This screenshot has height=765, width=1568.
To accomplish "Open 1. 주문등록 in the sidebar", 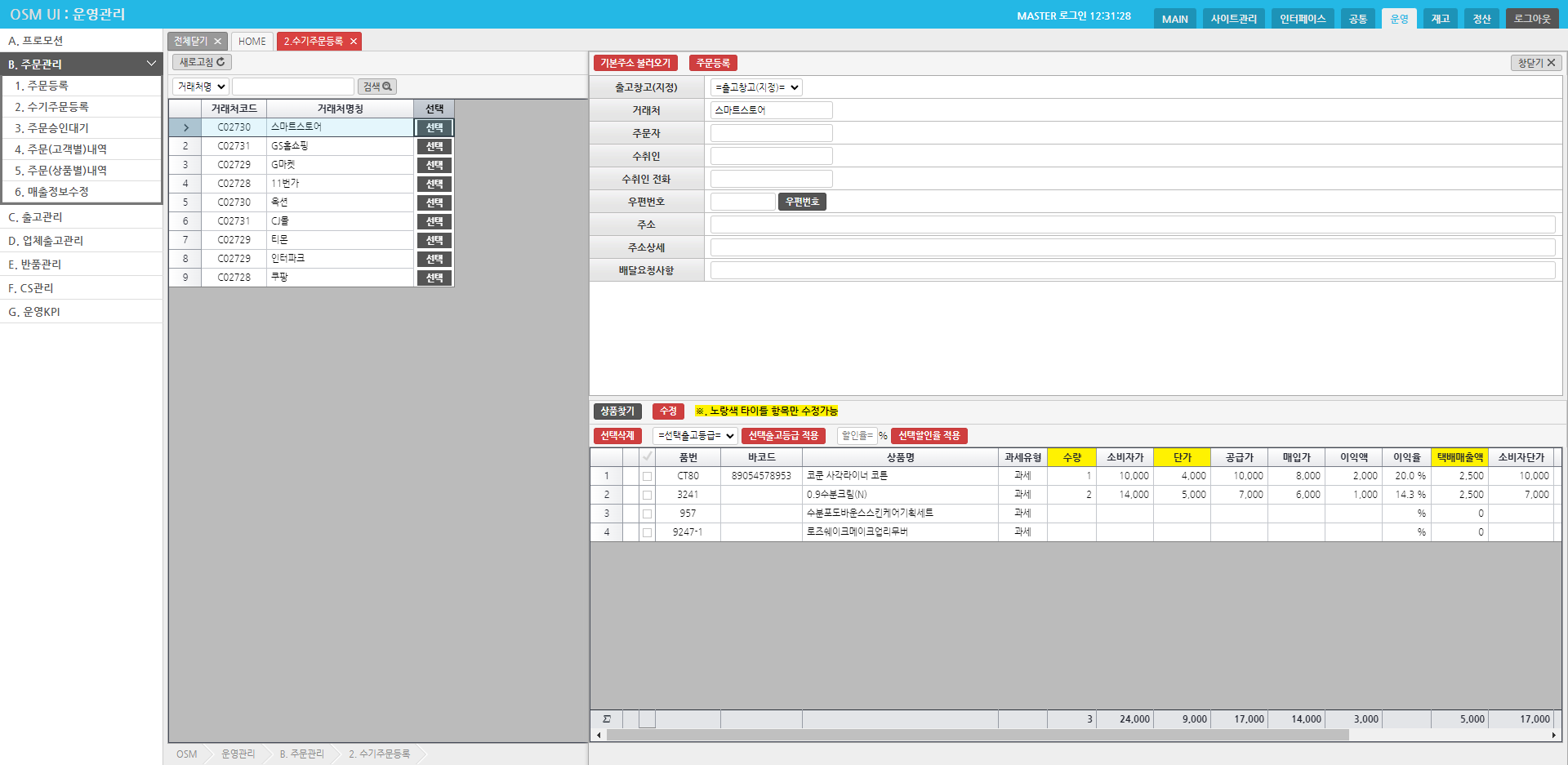I will 82,86.
